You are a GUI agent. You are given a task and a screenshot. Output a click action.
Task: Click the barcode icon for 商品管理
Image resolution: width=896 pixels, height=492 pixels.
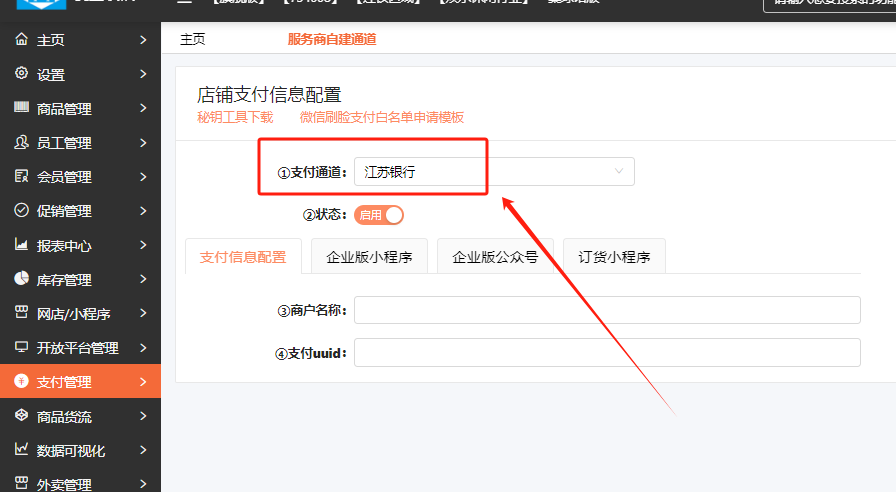coord(21,108)
